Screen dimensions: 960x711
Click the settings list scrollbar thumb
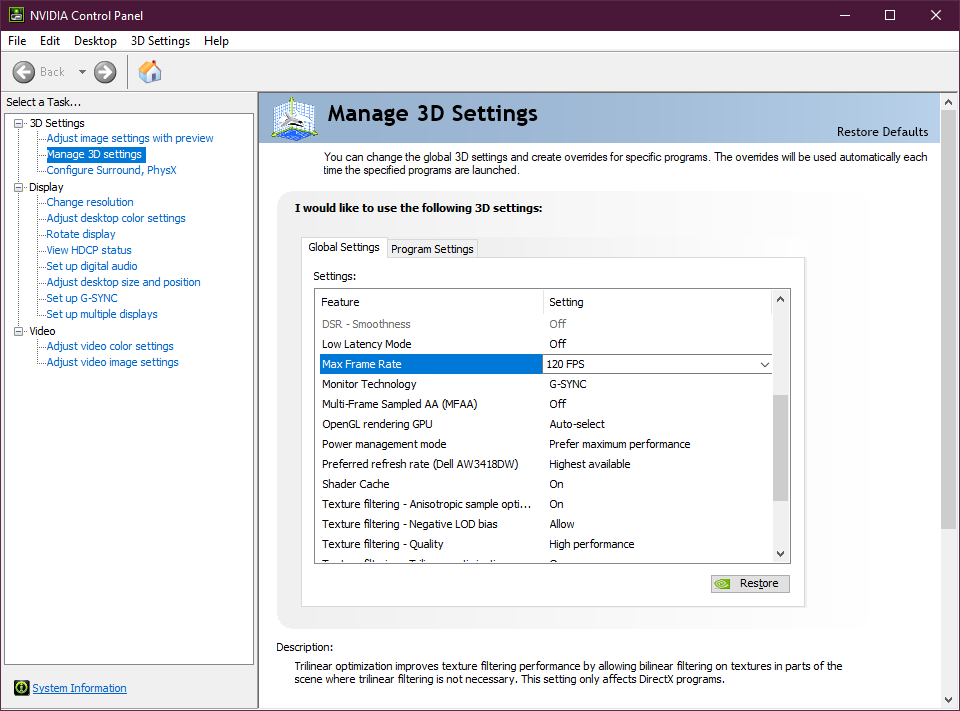[x=780, y=448]
